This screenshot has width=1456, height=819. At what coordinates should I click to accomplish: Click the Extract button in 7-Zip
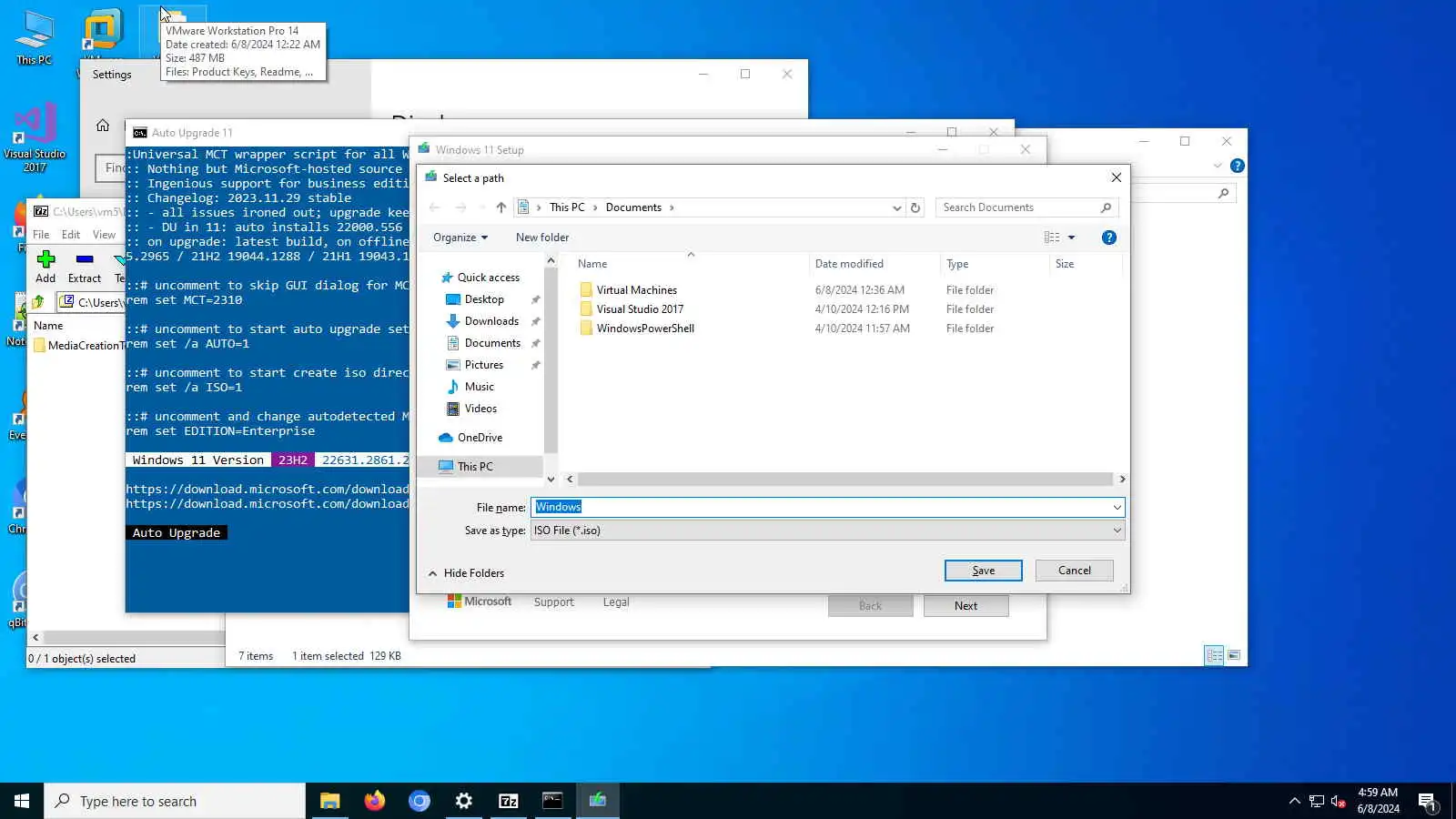click(x=85, y=267)
